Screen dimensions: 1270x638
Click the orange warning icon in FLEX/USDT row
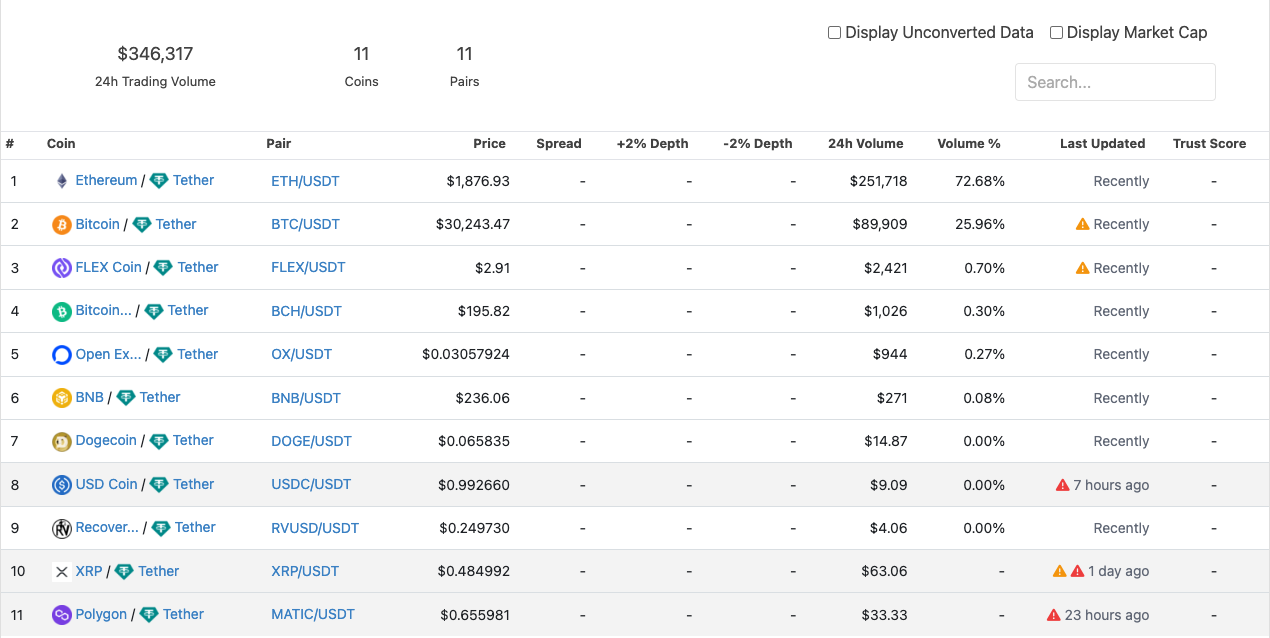[1082, 268]
